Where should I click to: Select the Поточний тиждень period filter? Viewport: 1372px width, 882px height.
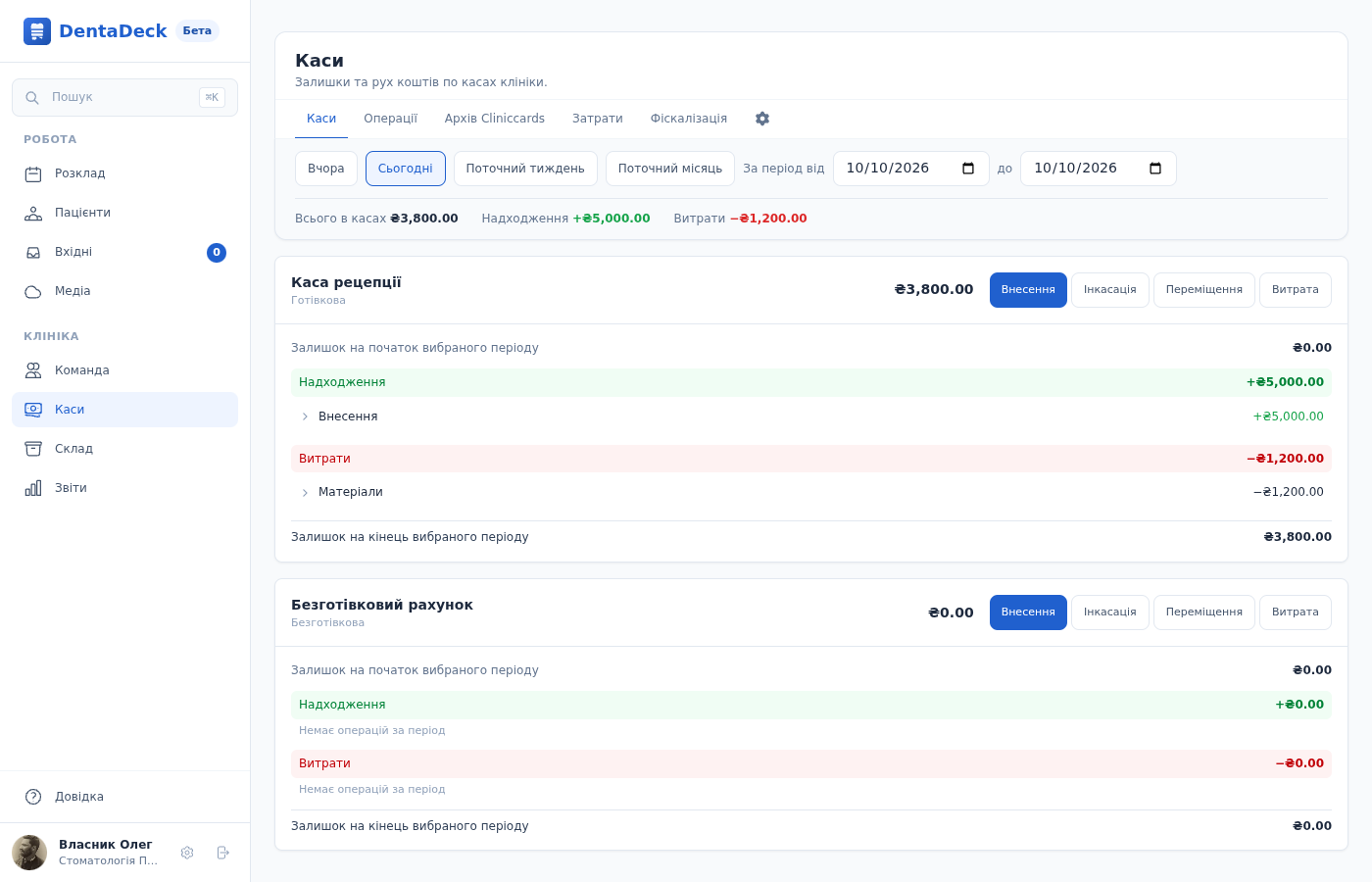click(x=525, y=169)
